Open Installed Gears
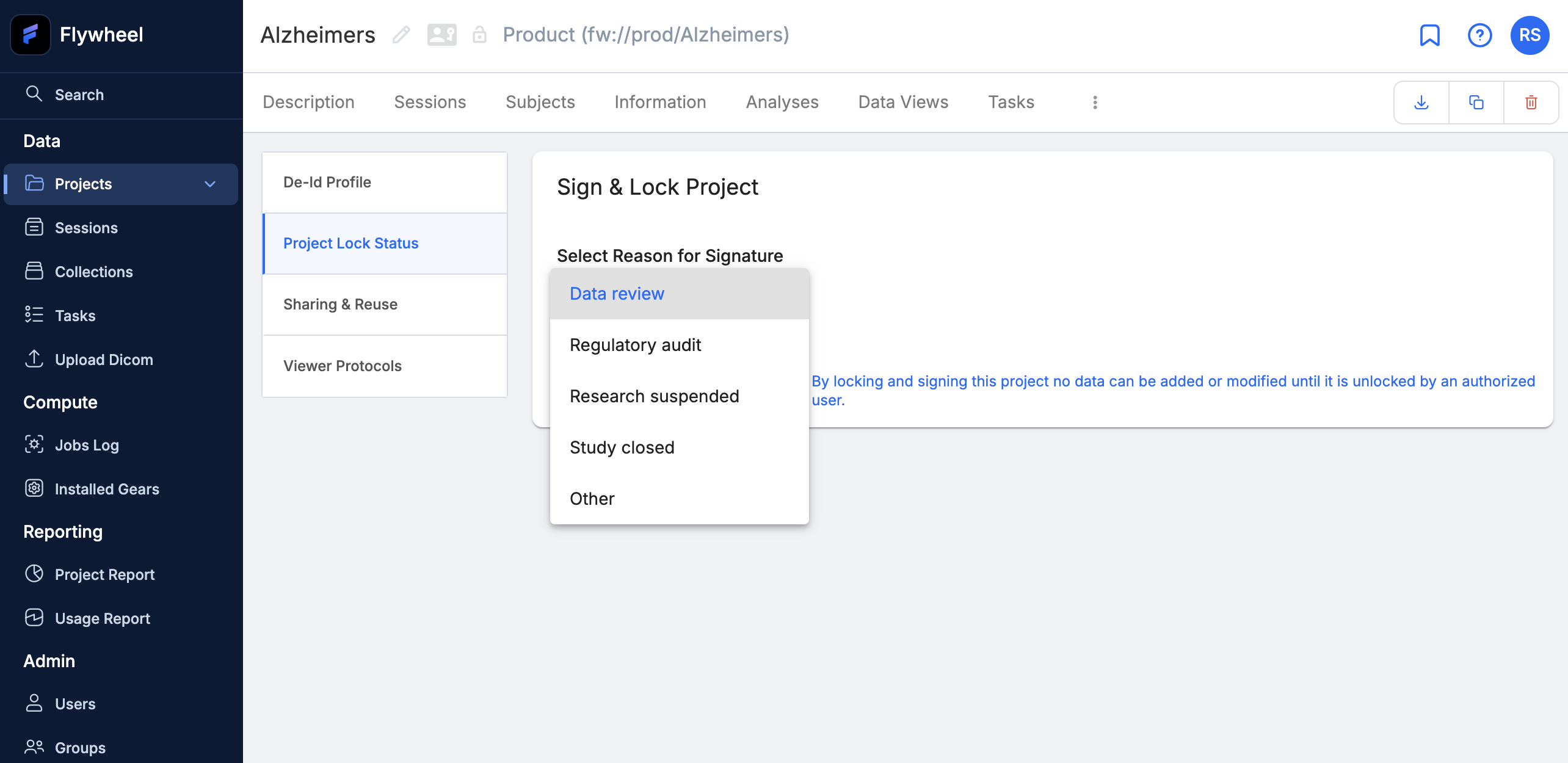Screen dimensions: 1568x763 pyautogui.click(x=122, y=489)
